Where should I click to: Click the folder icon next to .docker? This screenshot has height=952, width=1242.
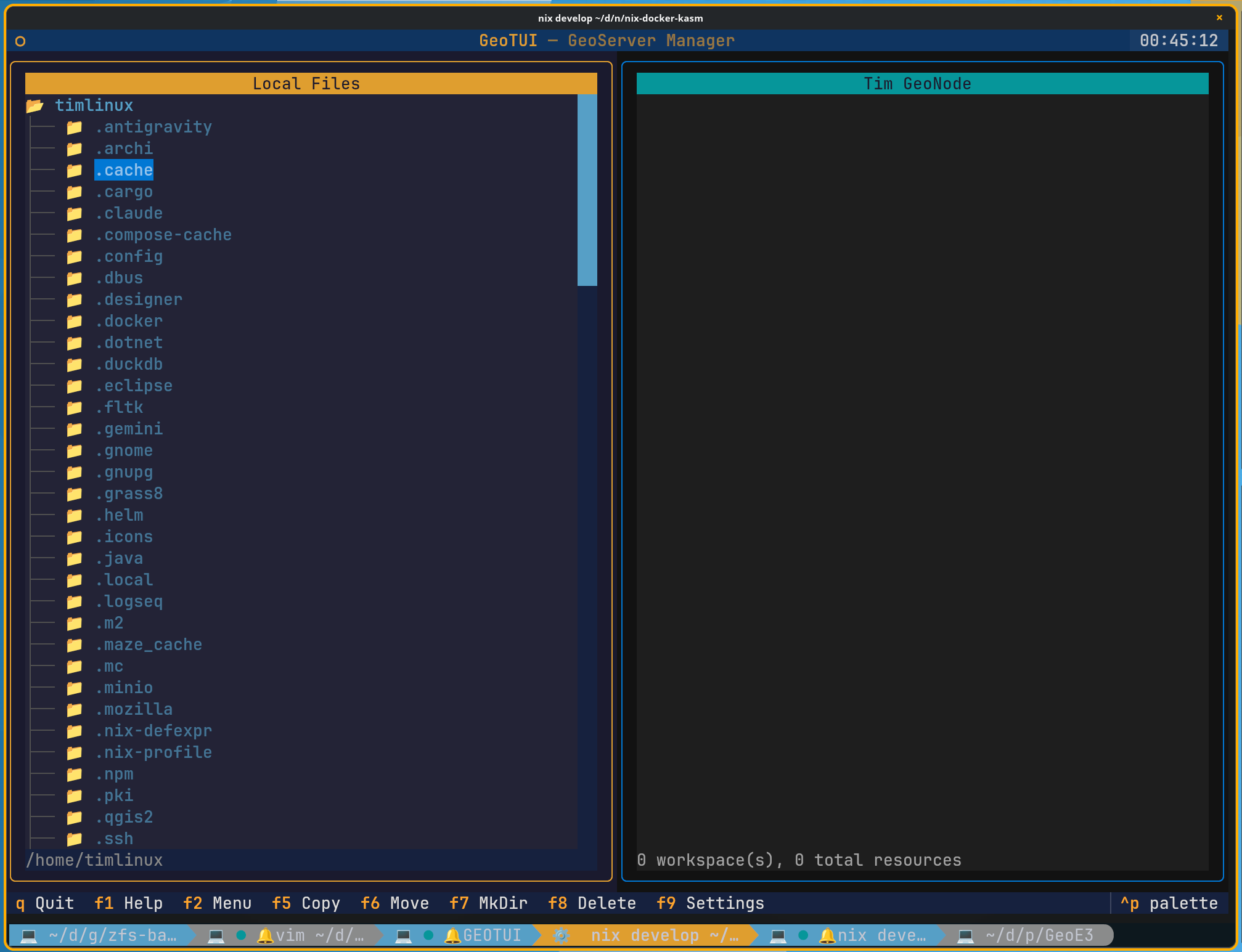(75, 321)
